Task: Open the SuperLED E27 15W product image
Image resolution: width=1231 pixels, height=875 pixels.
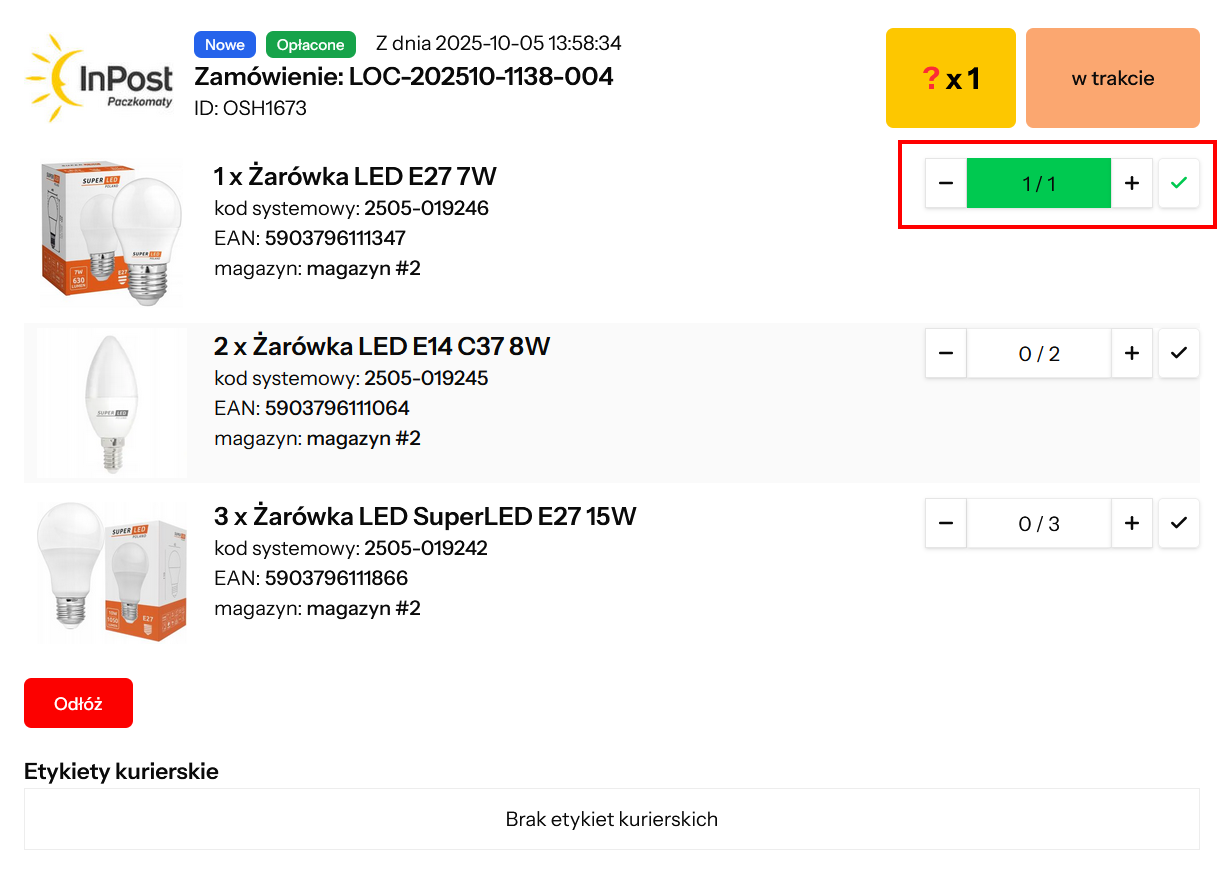Action: [x=111, y=573]
